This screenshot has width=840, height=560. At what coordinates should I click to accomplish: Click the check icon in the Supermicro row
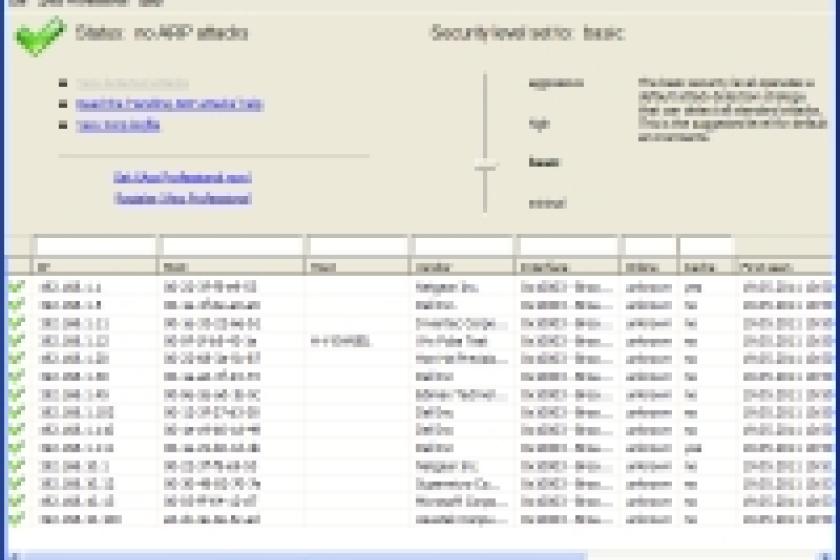(x=17, y=484)
